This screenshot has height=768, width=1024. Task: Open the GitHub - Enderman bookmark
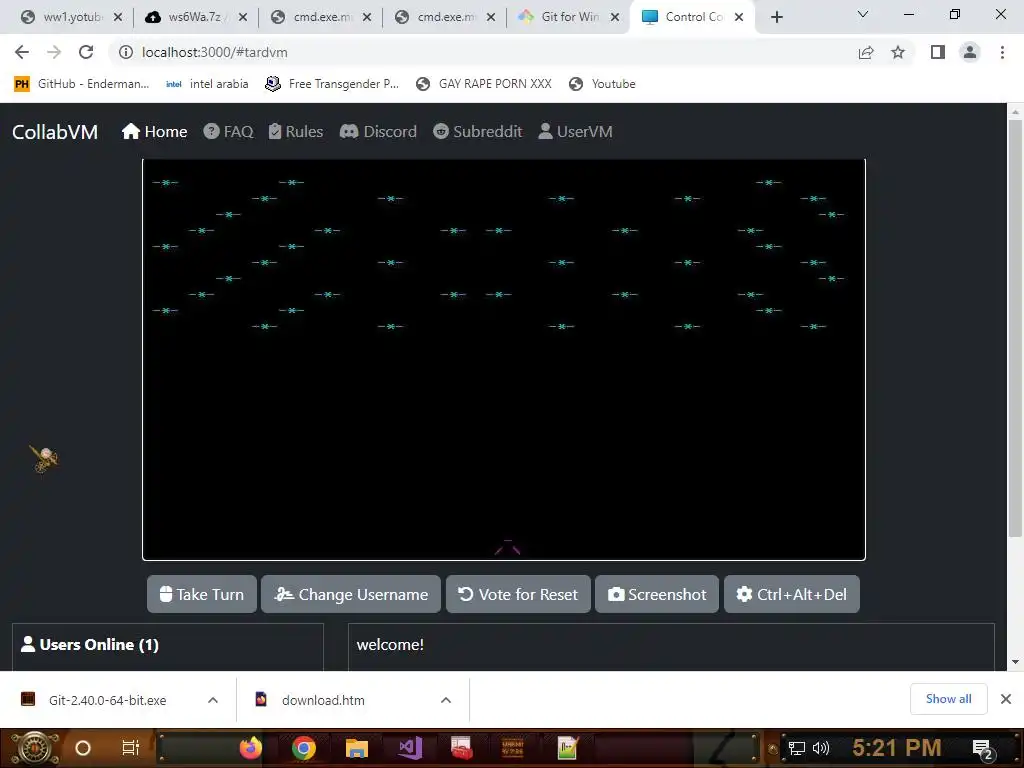[82, 84]
